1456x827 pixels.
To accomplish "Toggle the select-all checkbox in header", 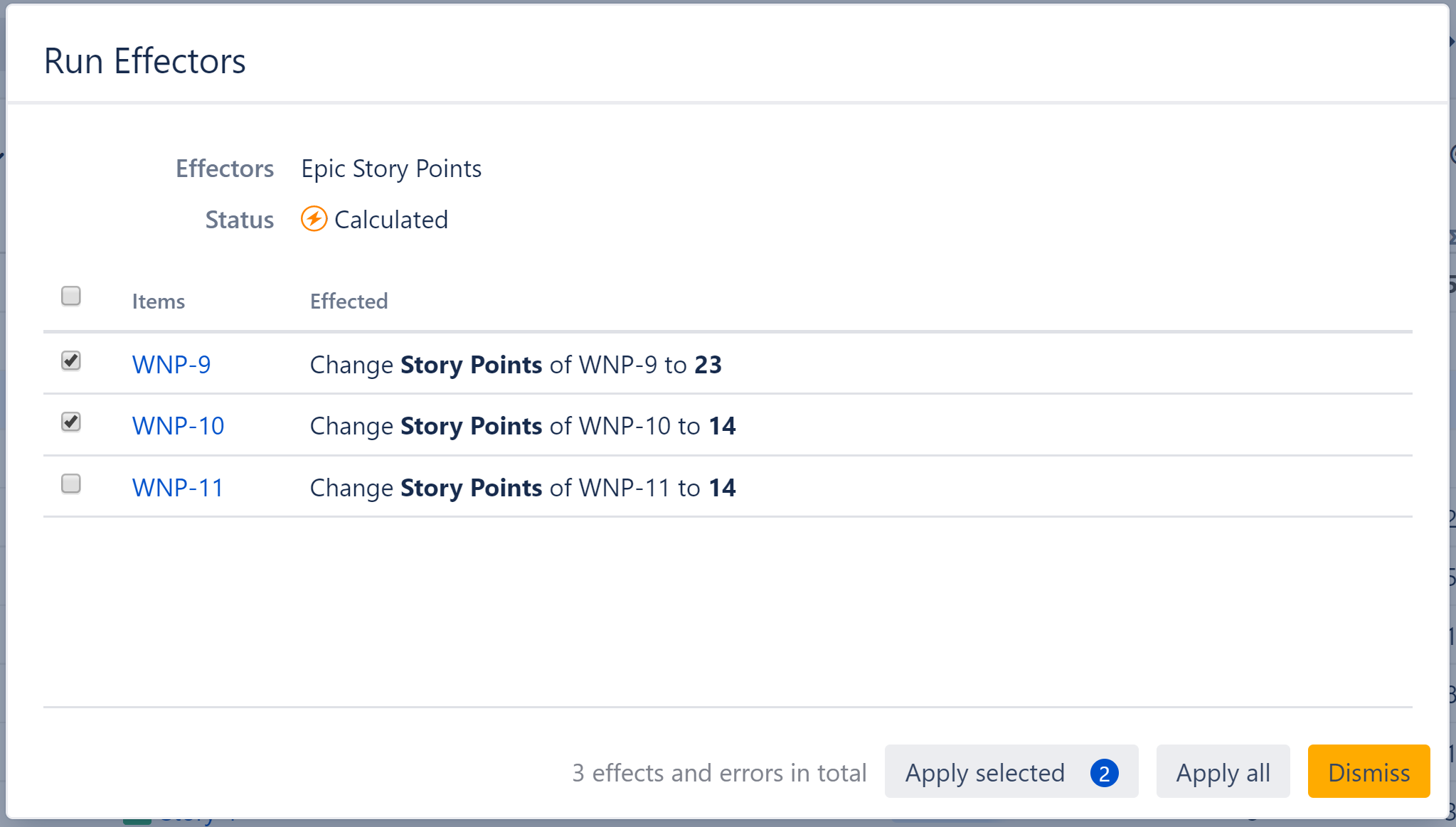I will point(70,296).
